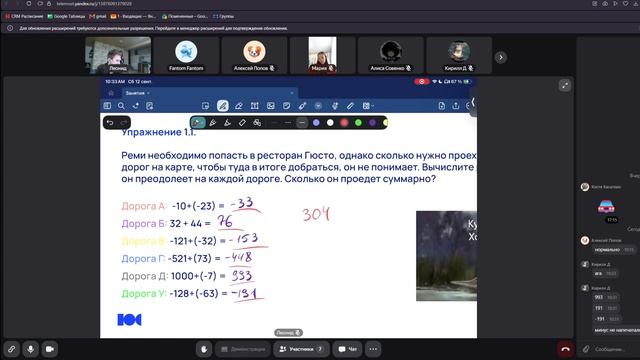Open the three-dots more options menu
This screenshot has width=640, height=360.
373,349
